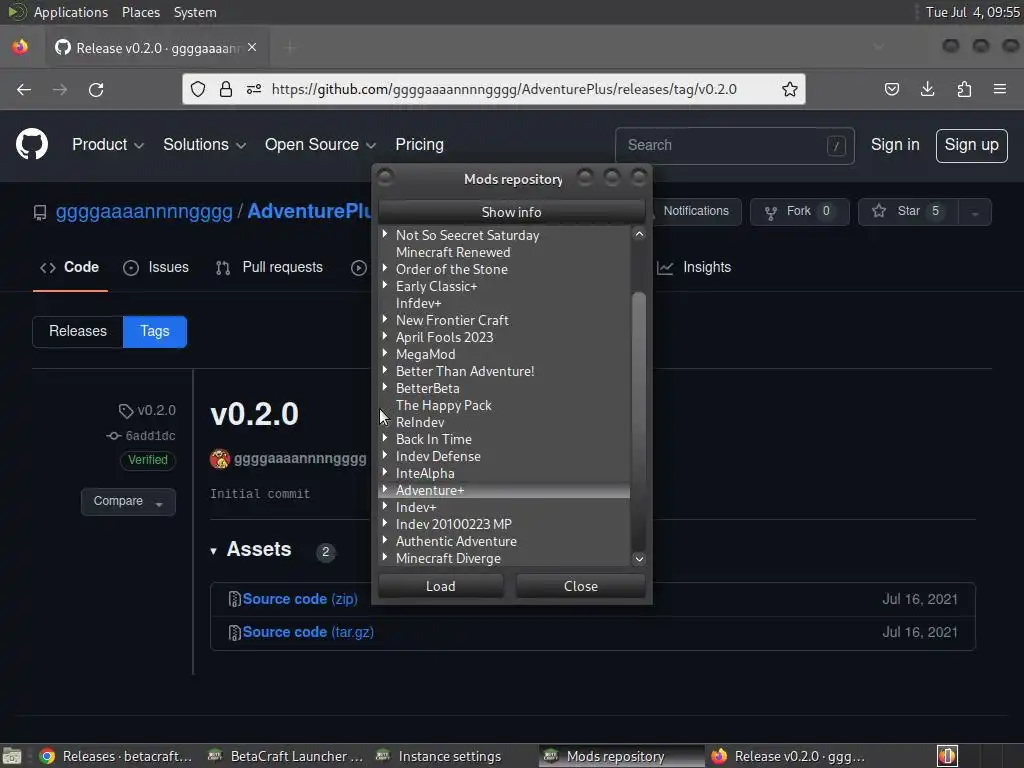Click the Load button in Mods repository
This screenshot has width=1024, height=768.
point(441,586)
